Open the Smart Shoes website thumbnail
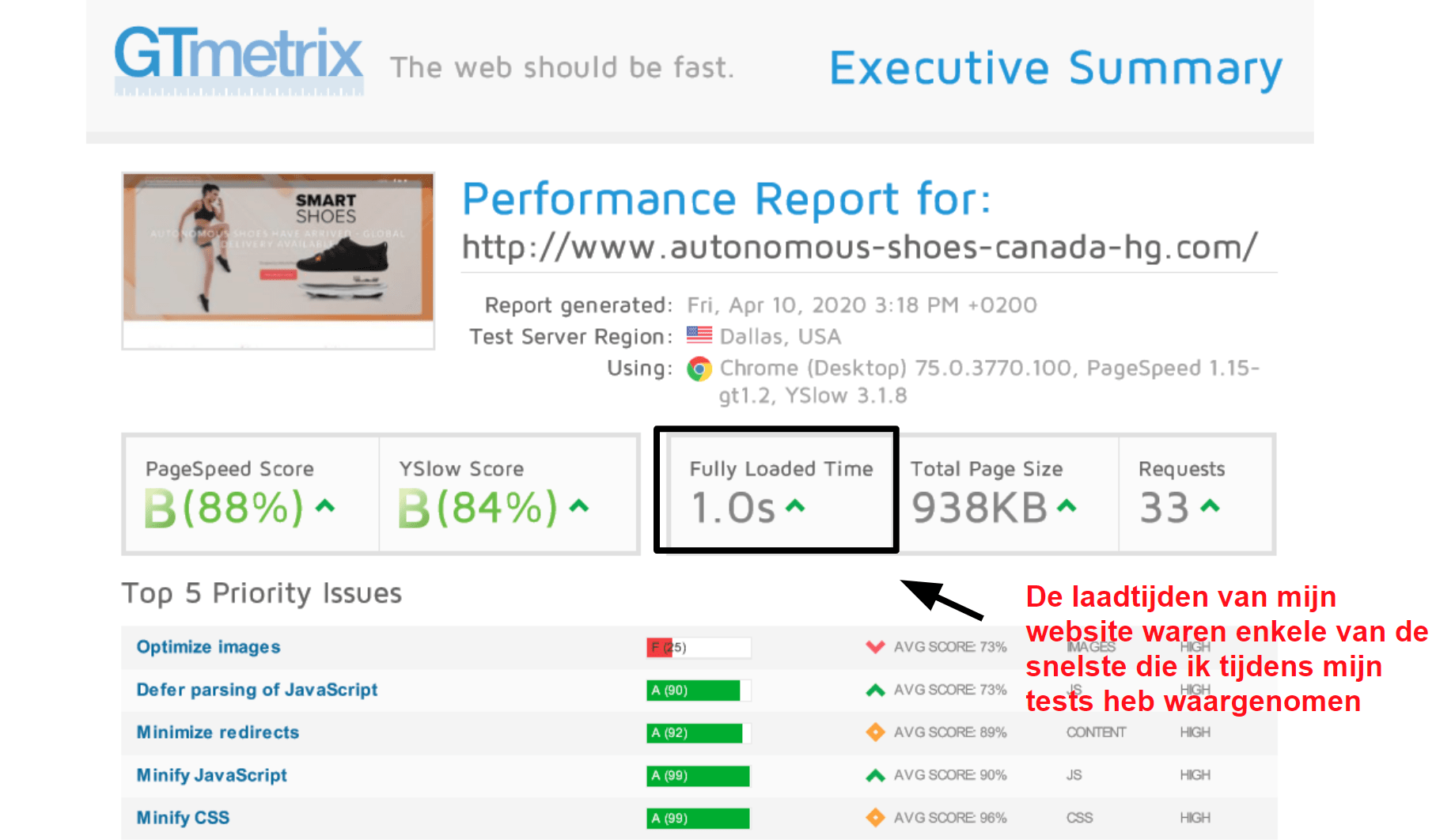1436x840 pixels. tap(278, 261)
